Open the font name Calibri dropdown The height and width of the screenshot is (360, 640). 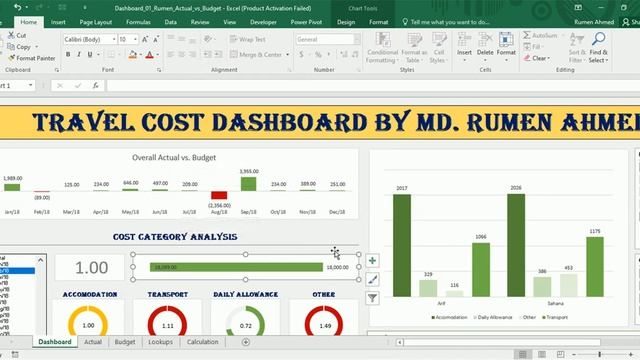pyautogui.click(x=114, y=39)
